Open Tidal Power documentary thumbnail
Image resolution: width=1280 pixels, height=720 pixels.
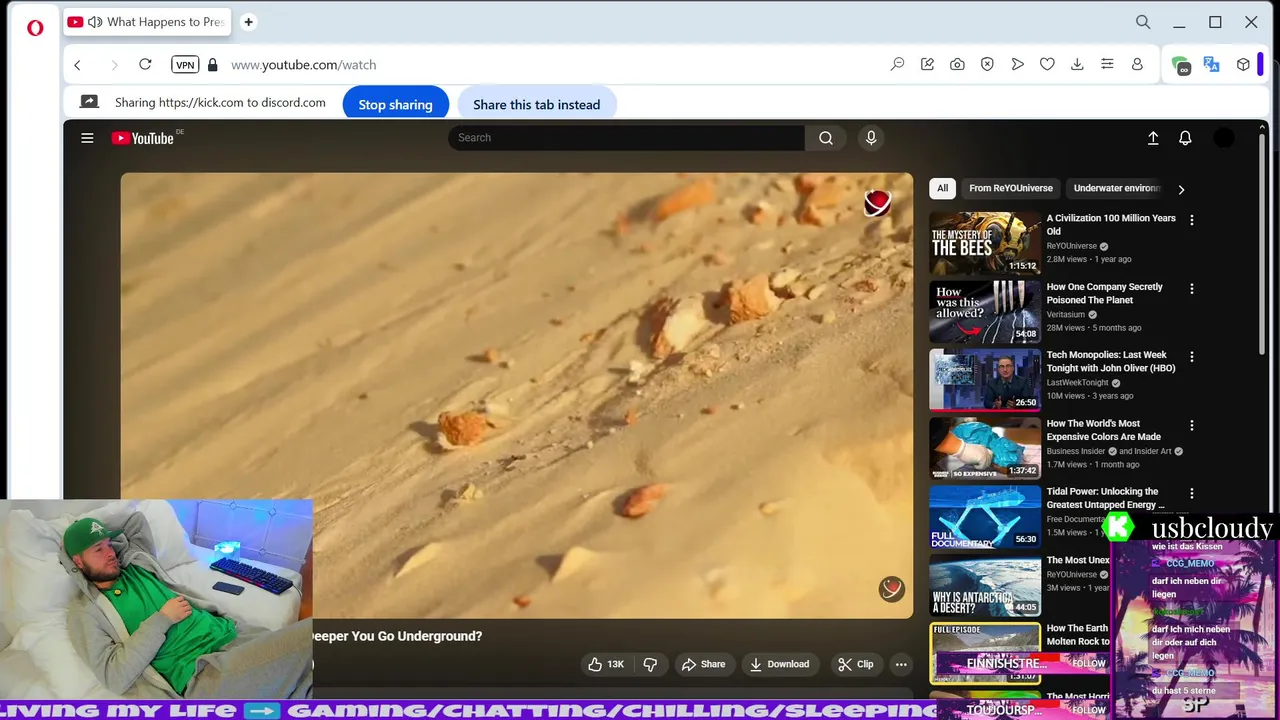pyautogui.click(x=985, y=516)
